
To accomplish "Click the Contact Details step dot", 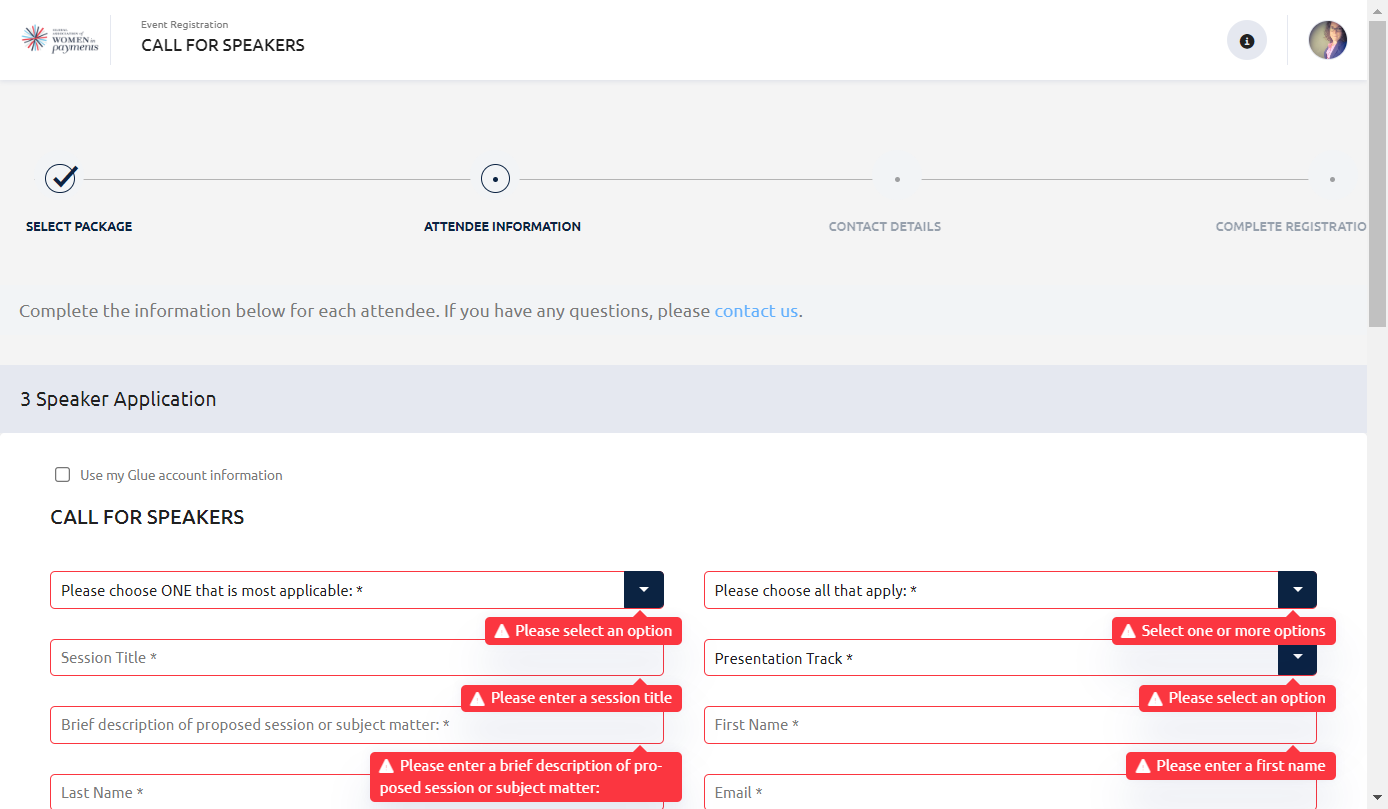I will [897, 179].
